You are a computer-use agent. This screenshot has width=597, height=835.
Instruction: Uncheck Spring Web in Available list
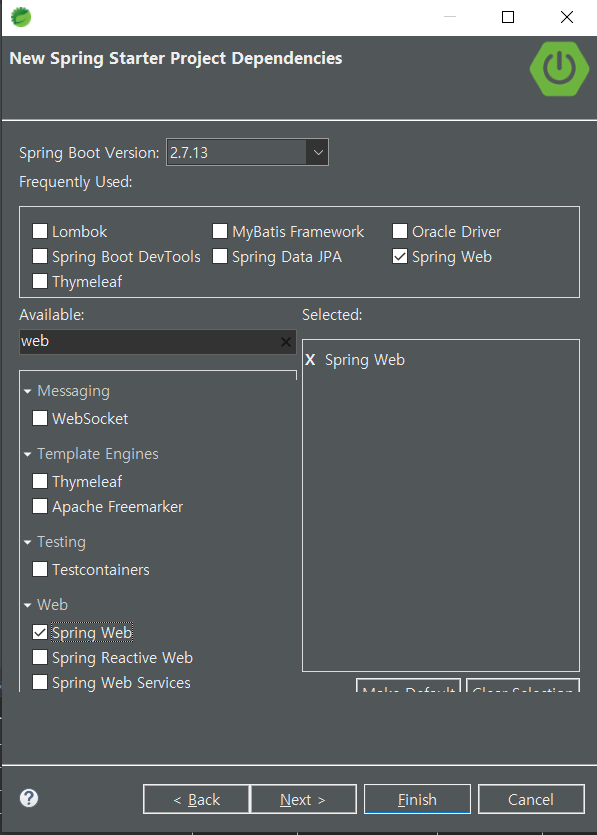click(x=40, y=632)
